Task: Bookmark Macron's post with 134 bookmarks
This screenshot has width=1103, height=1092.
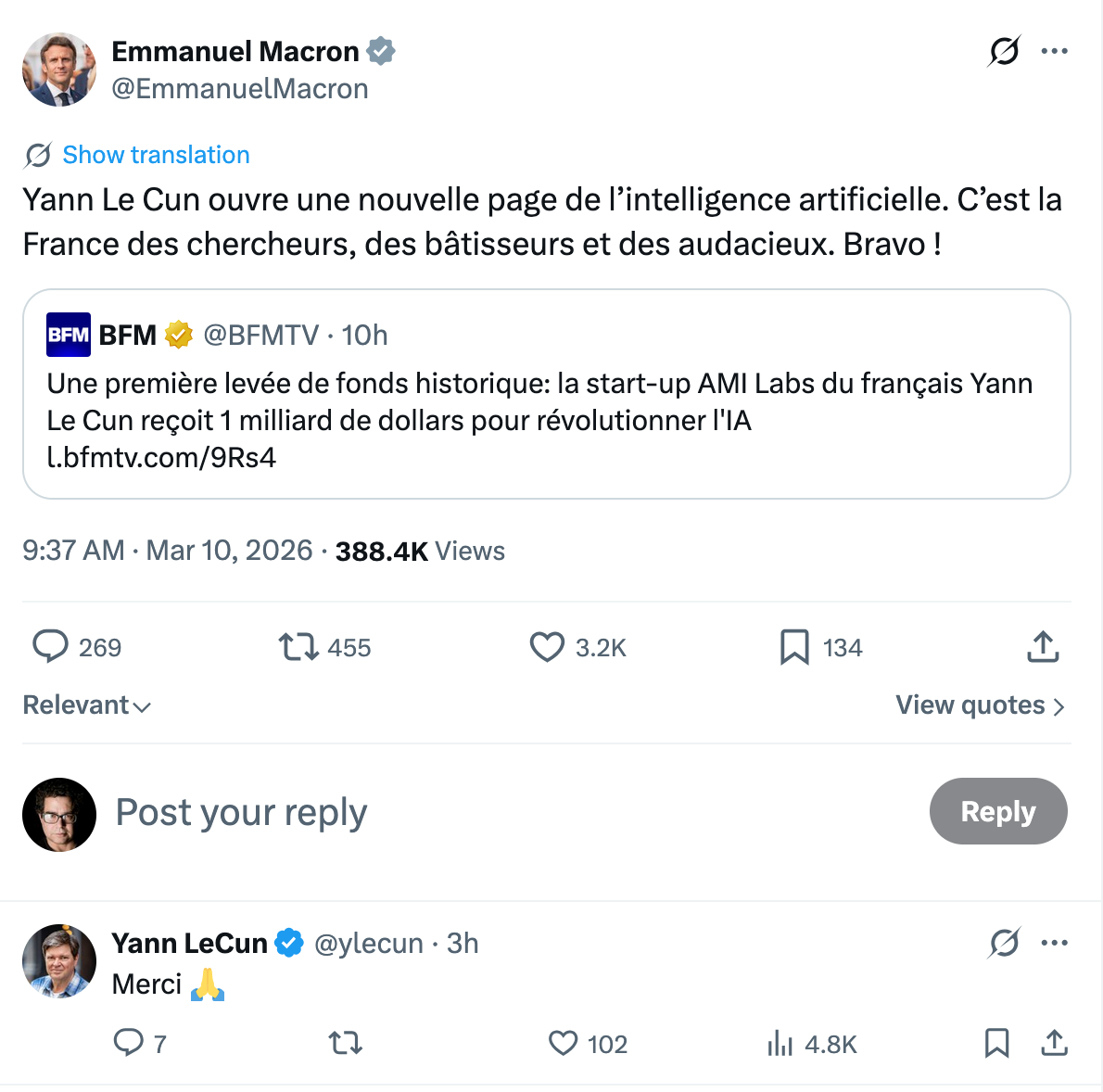Action: [x=794, y=646]
